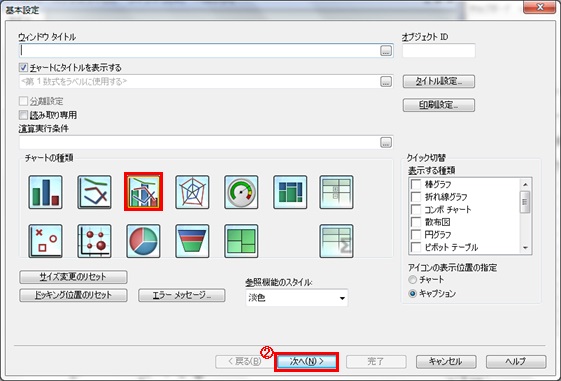Check 散布図 in quick switch list

pyautogui.click(x=416, y=222)
